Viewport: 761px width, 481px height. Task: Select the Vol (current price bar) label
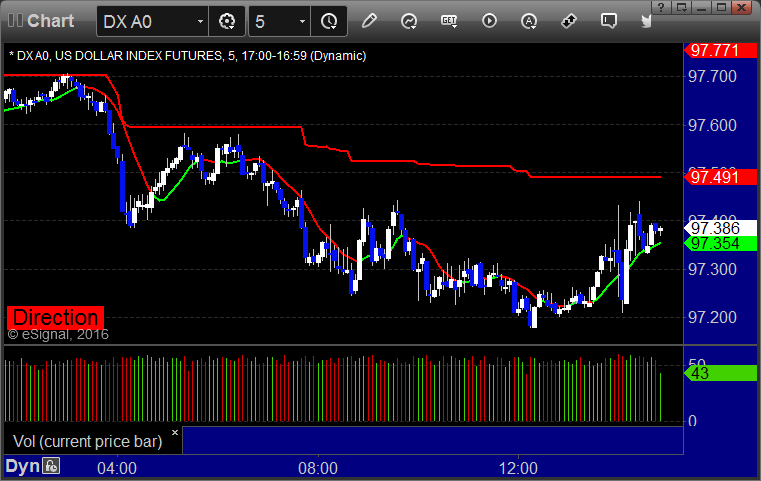[87, 441]
